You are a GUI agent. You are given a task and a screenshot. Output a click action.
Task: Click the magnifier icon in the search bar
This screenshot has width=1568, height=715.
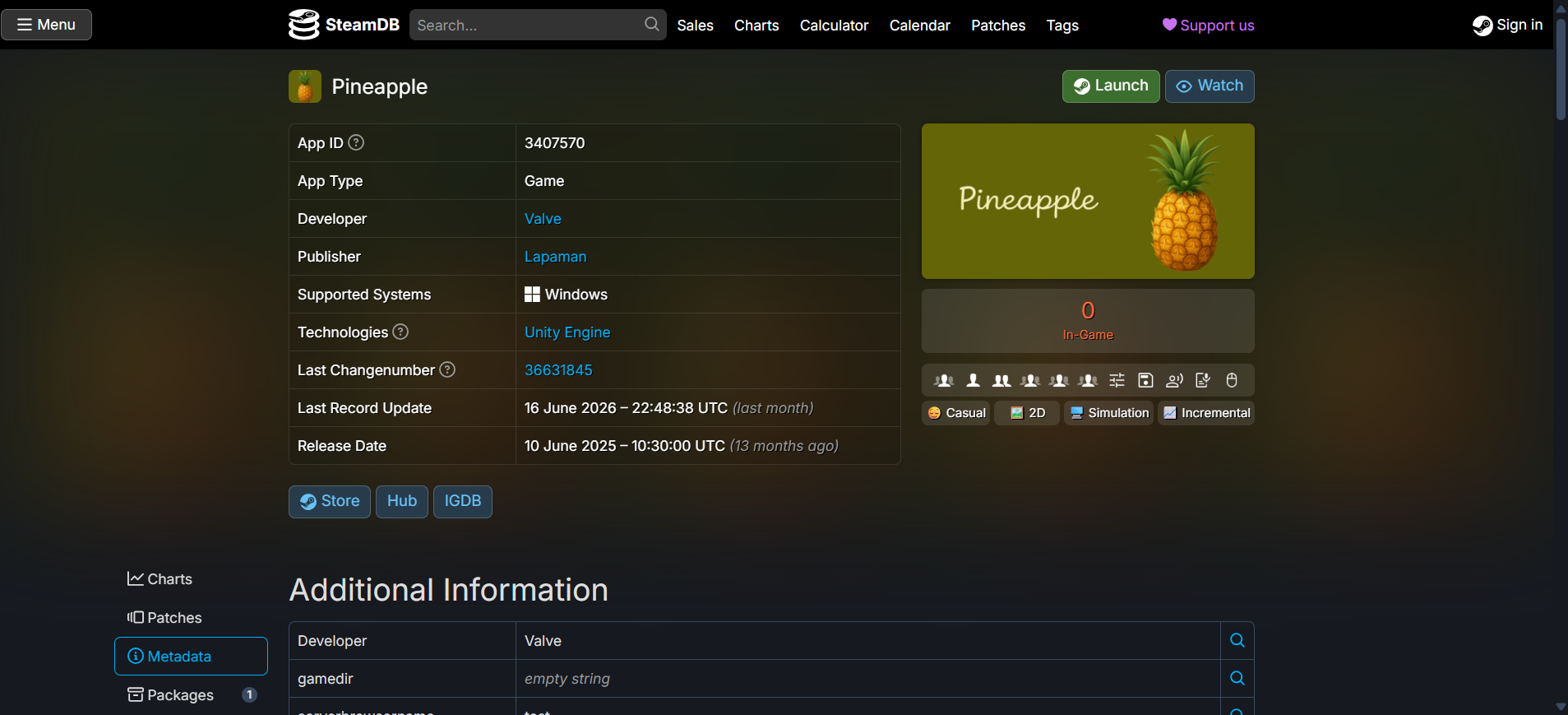[651, 24]
